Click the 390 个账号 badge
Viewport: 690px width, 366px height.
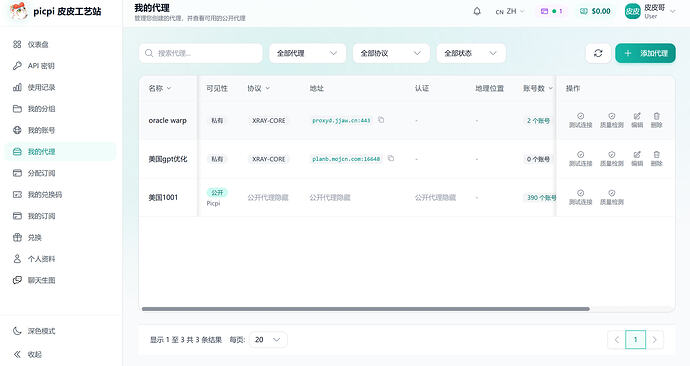pyautogui.click(x=541, y=198)
